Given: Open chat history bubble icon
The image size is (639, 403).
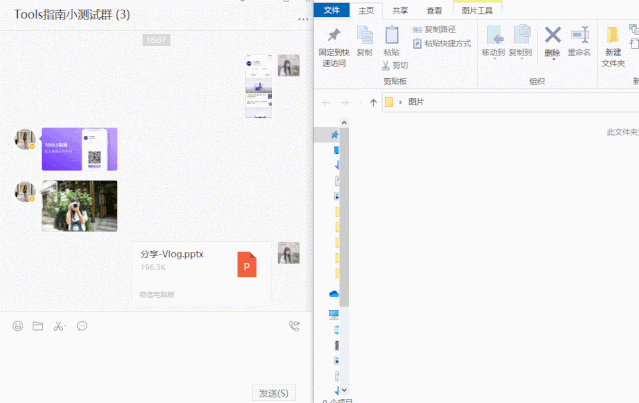Looking at the screenshot, I should 82,326.
